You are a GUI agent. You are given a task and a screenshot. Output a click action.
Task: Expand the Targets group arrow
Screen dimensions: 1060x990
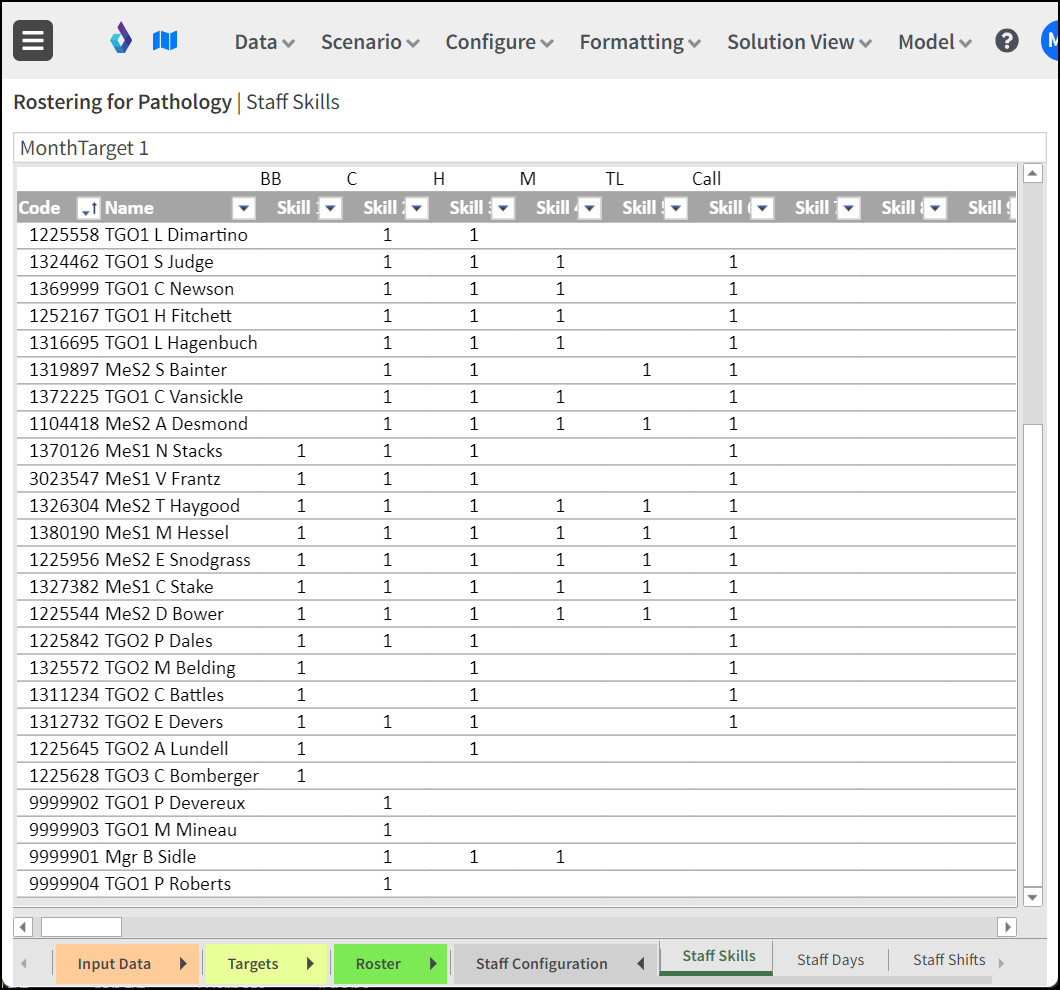(310, 964)
